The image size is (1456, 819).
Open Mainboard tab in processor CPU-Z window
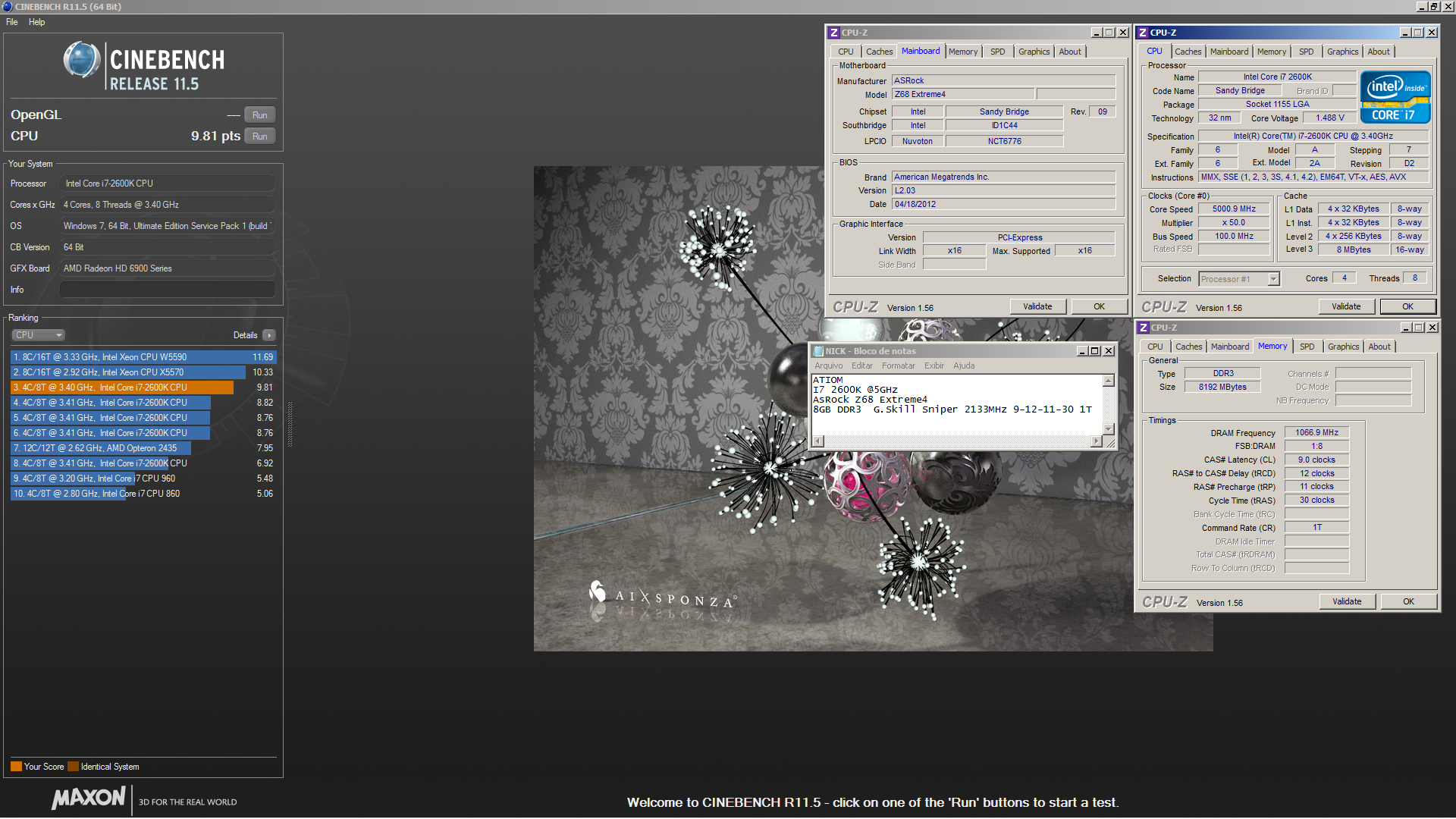point(1228,52)
